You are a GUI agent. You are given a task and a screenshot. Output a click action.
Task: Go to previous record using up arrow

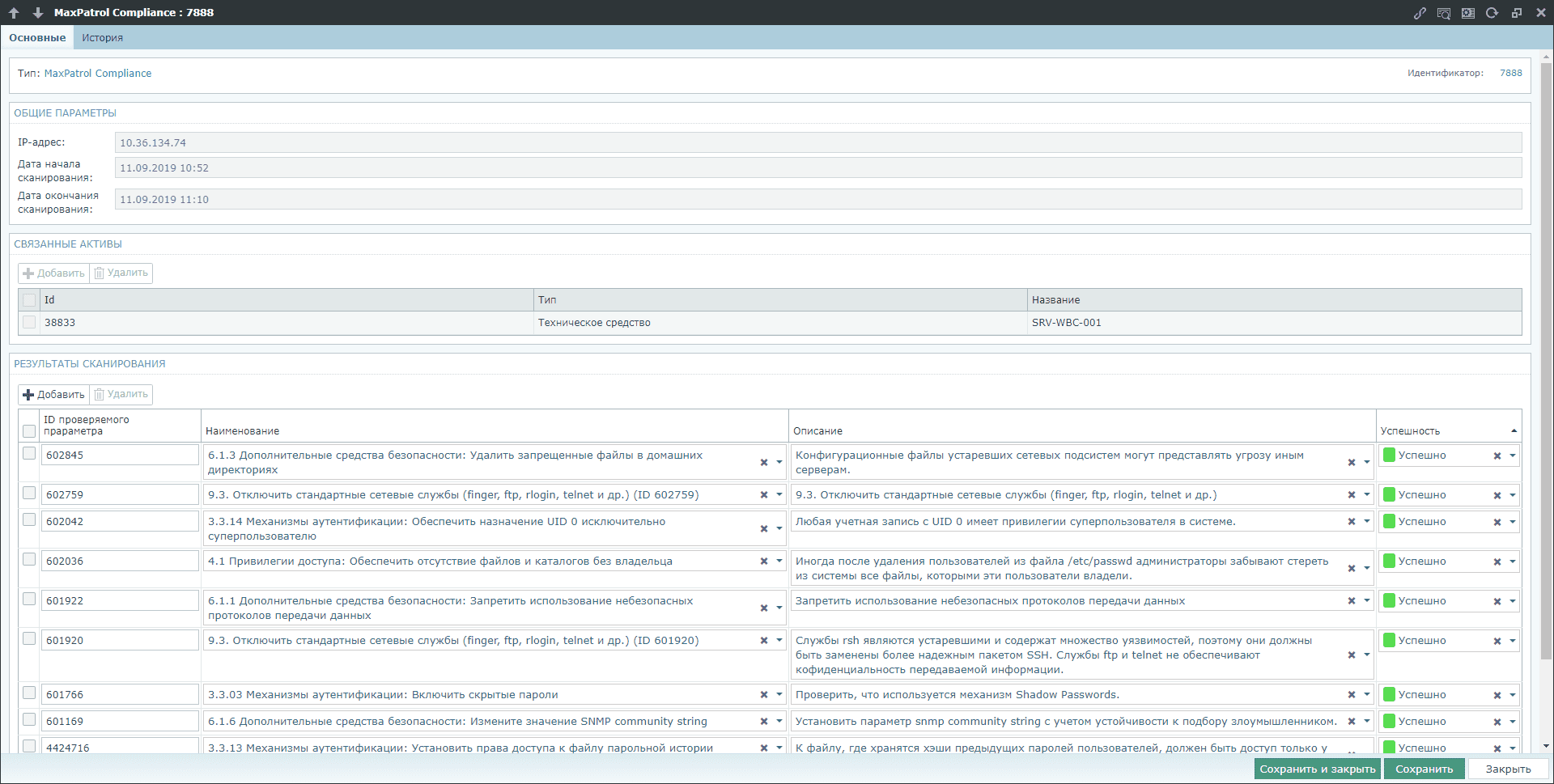click(14, 12)
